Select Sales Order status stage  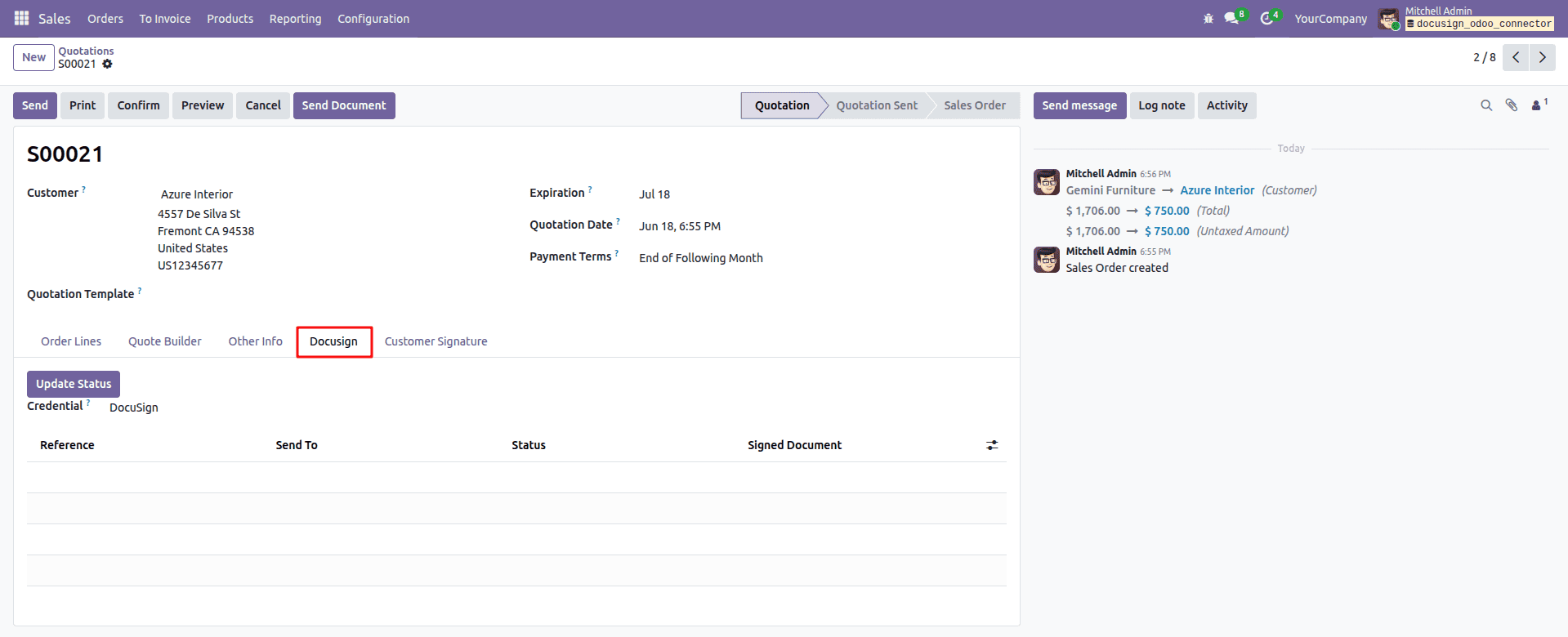[x=975, y=105]
